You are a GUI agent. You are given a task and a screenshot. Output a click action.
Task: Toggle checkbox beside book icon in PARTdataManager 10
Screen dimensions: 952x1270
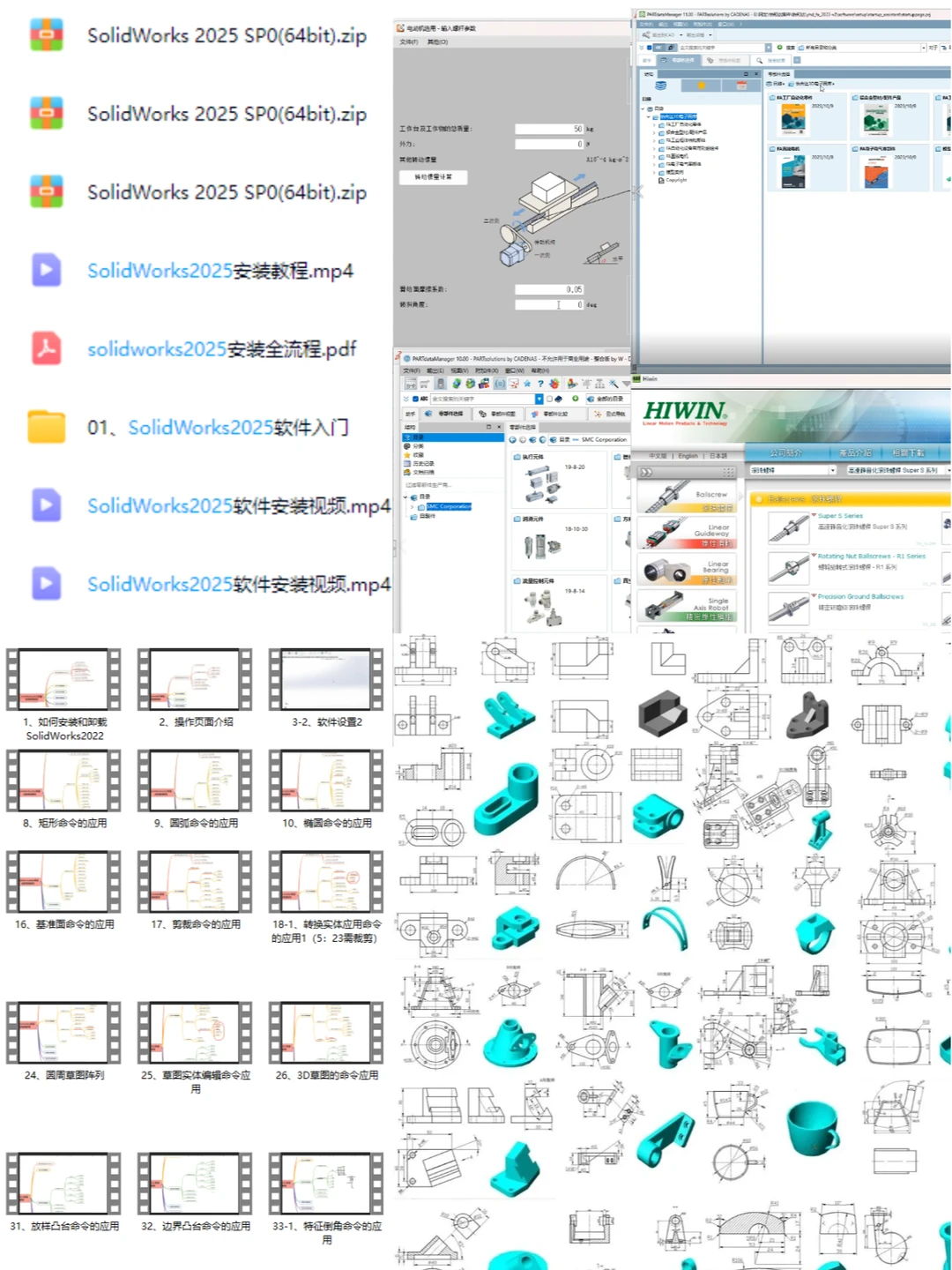(549, 399)
